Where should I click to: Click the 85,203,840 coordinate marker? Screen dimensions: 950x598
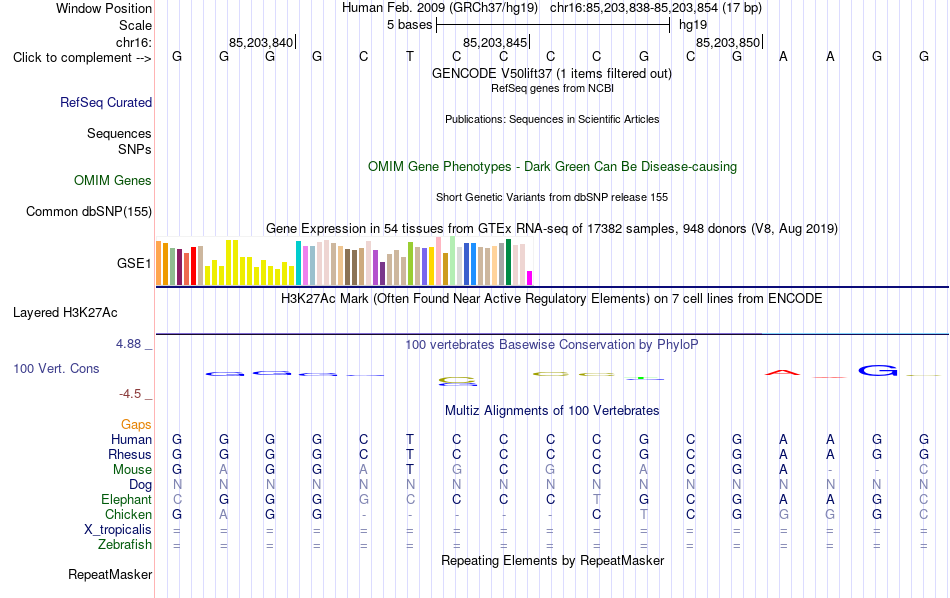(x=262, y=42)
